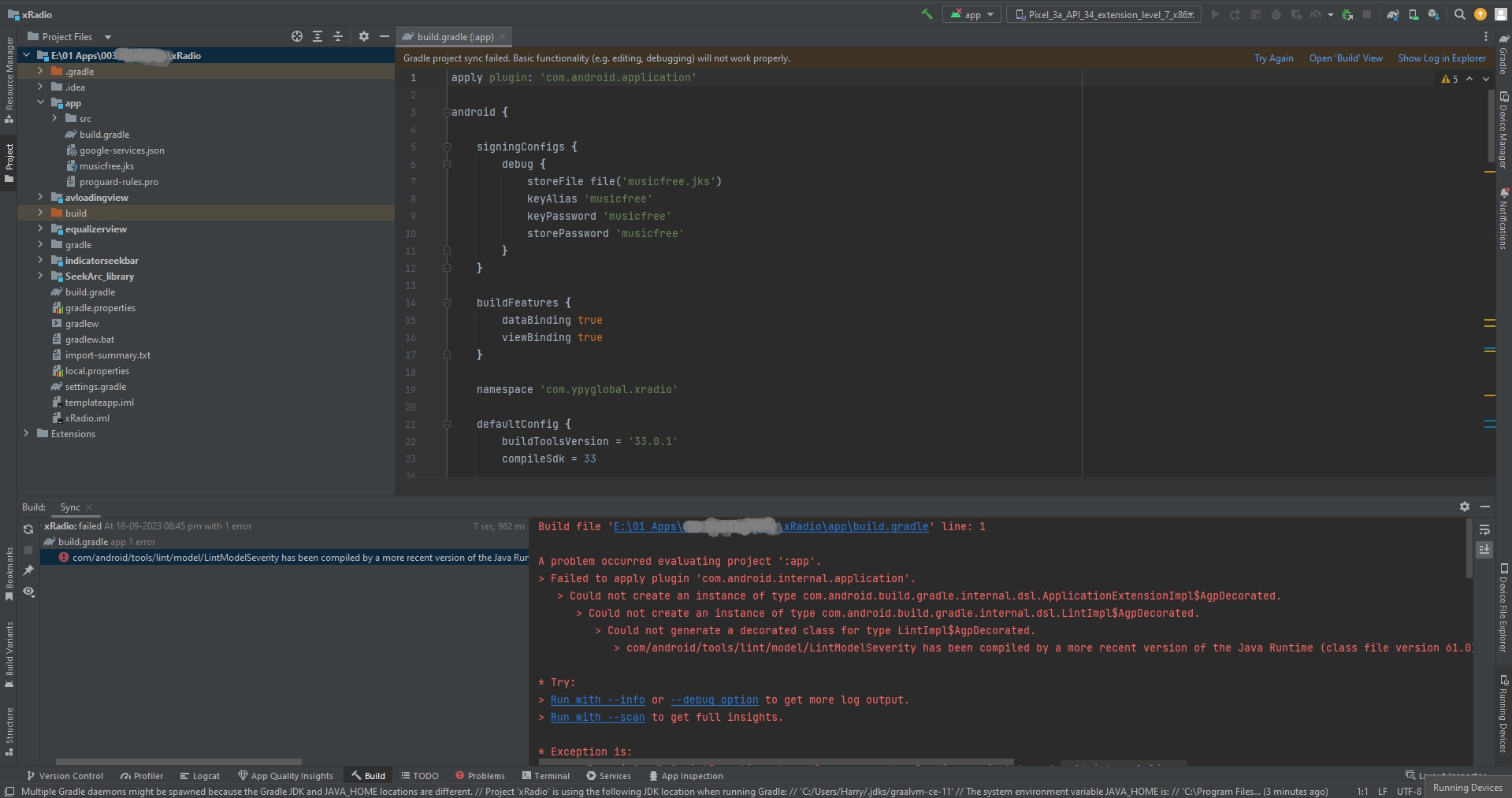Expand the avloadingview module
The image size is (1512, 798).
[40, 197]
